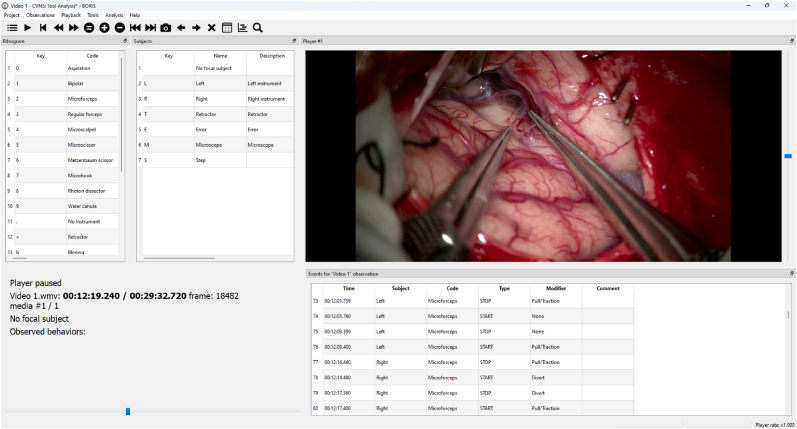This screenshot has height=429, width=797.
Task: Click the volume slider beside the video
Action: [x=788, y=156]
